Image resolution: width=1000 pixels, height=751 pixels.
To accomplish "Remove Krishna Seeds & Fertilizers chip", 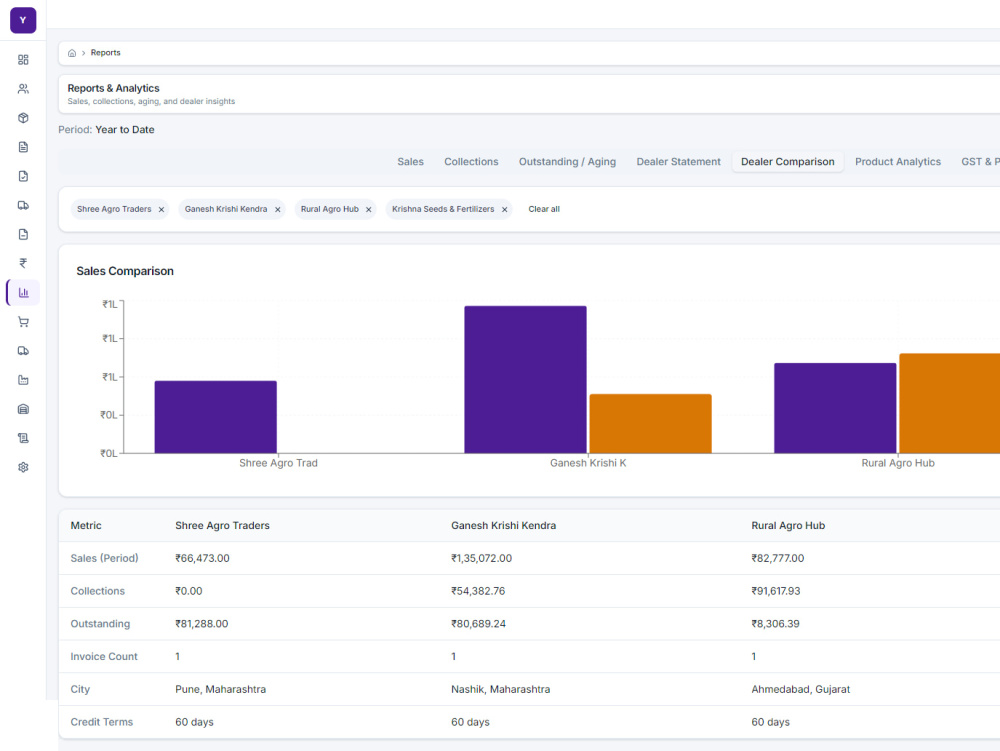I will pos(504,210).
